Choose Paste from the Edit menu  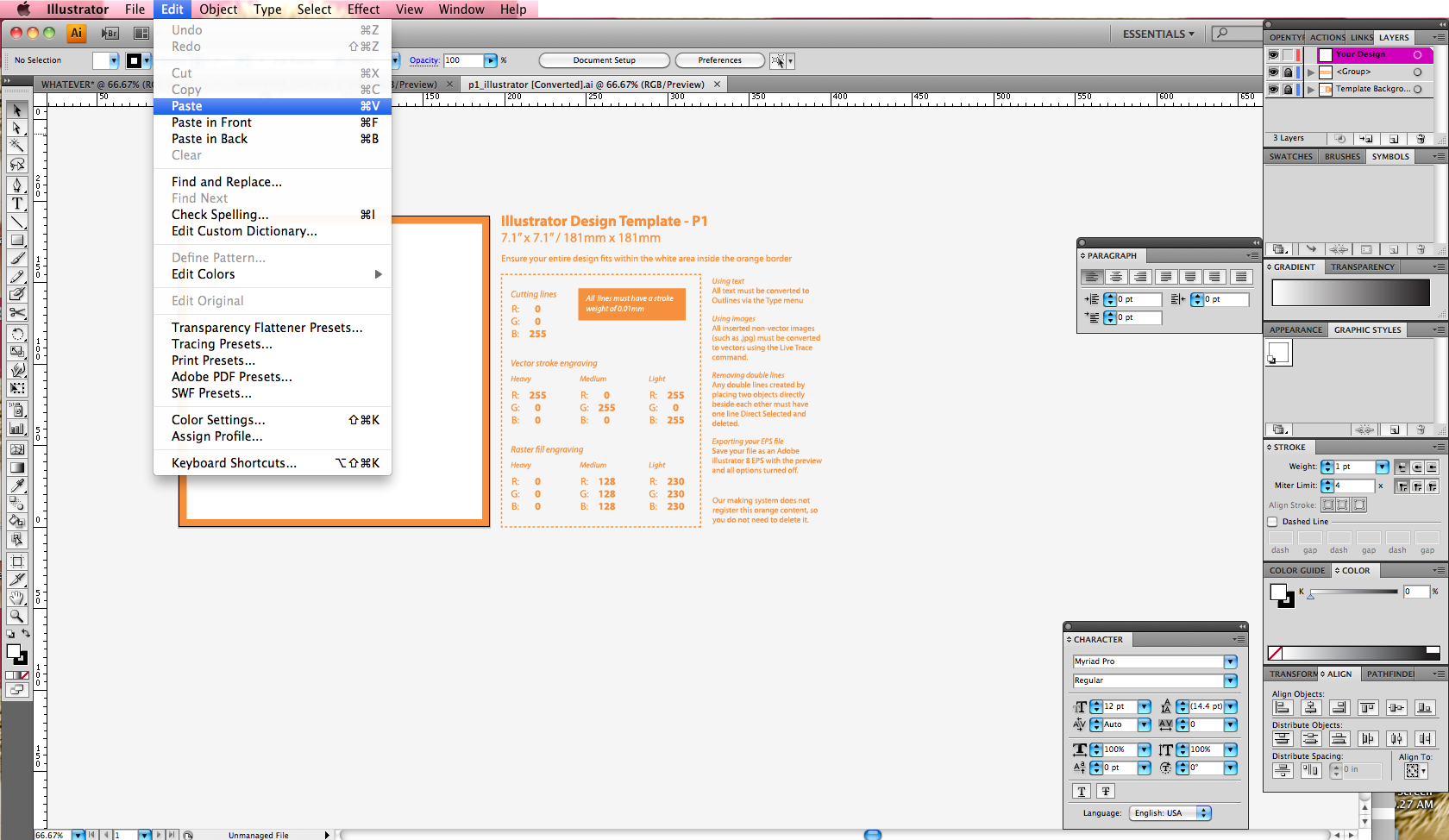pyautogui.click(x=273, y=106)
